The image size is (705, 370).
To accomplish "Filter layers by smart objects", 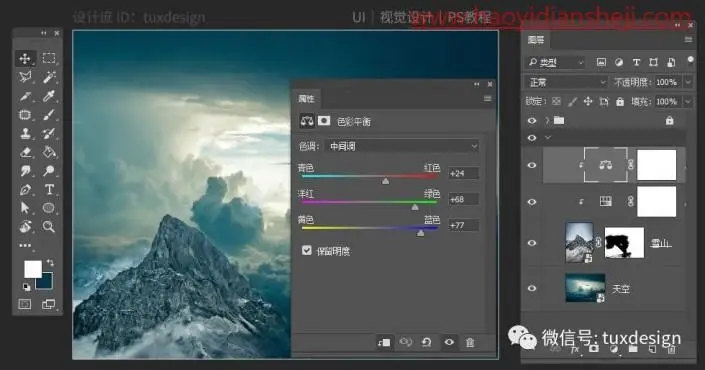I will coord(671,62).
